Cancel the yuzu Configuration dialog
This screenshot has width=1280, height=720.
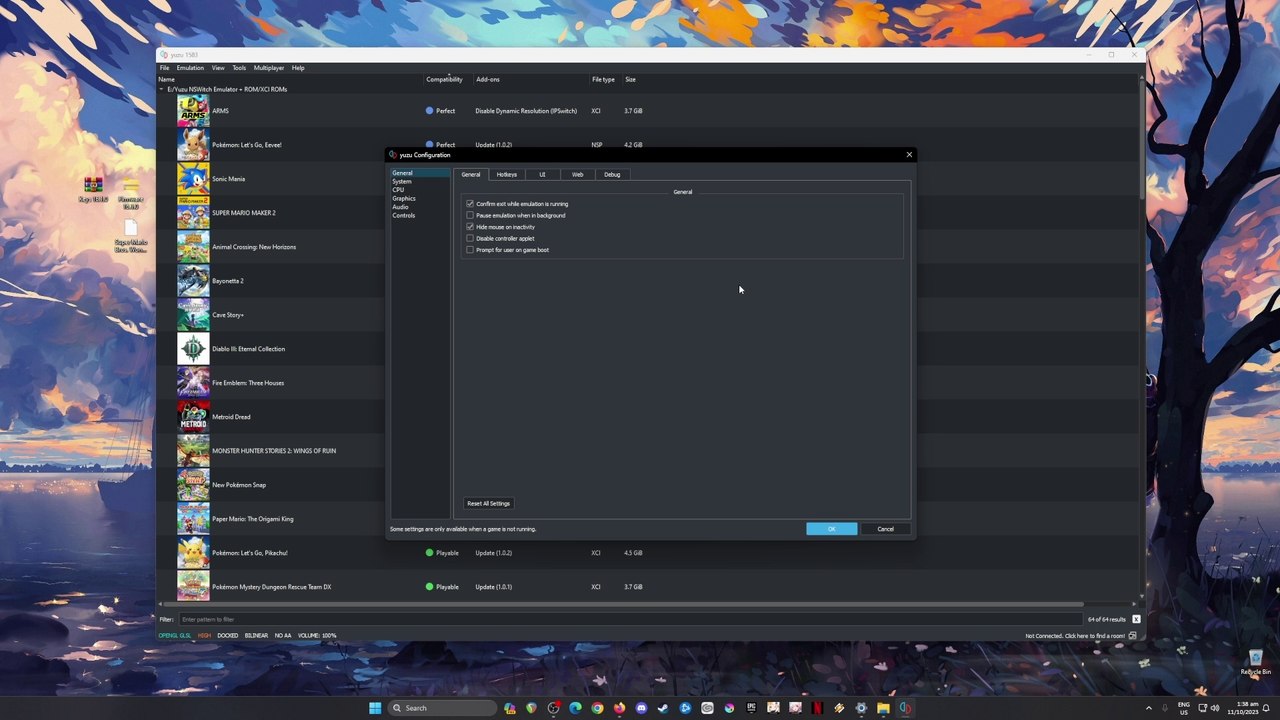click(885, 529)
